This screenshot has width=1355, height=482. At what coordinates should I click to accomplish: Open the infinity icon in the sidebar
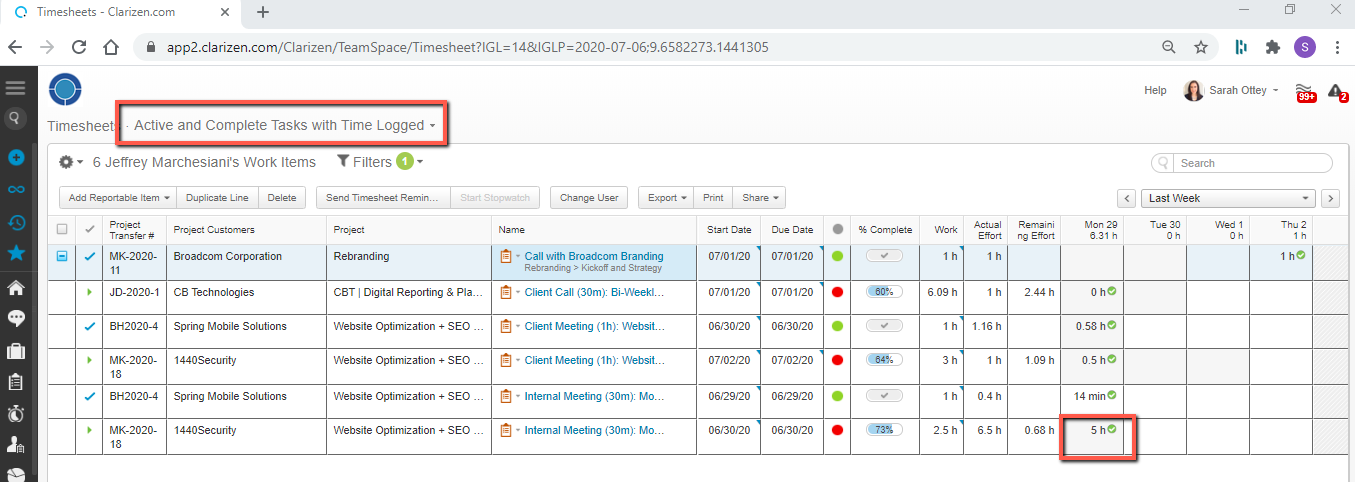(16, 190)
